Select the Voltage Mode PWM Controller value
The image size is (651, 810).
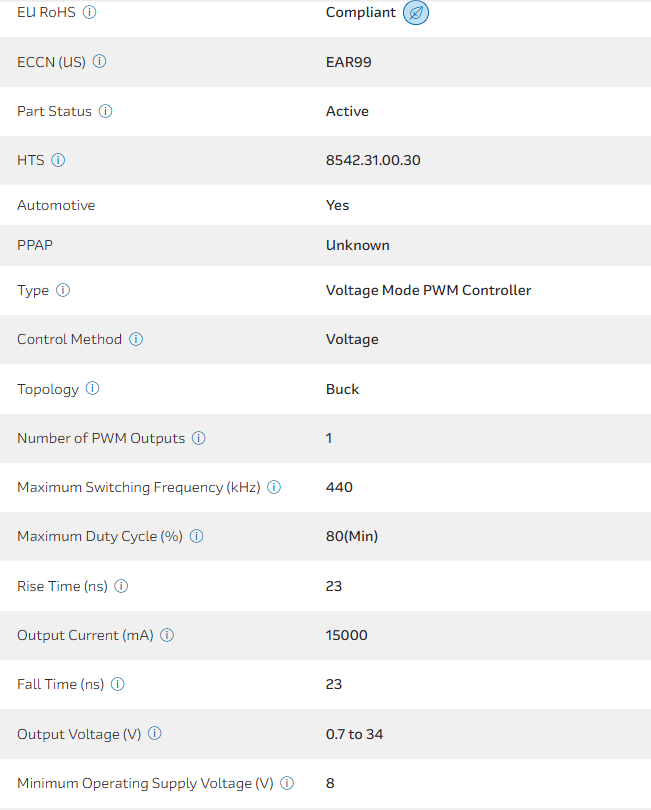pyautogui.click(x=428, y=290)
